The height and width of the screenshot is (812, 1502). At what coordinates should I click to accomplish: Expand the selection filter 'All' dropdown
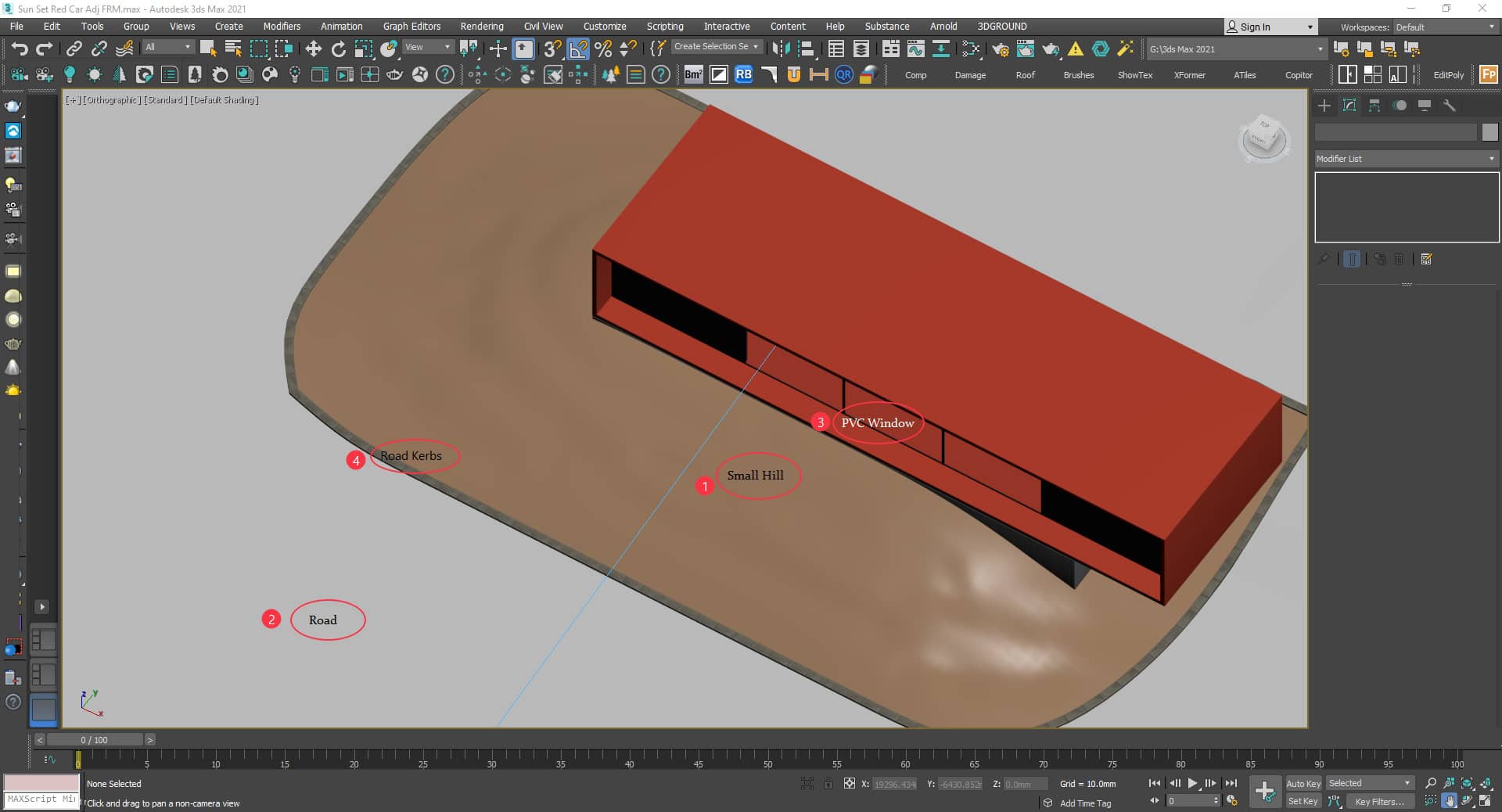point(167,48)
